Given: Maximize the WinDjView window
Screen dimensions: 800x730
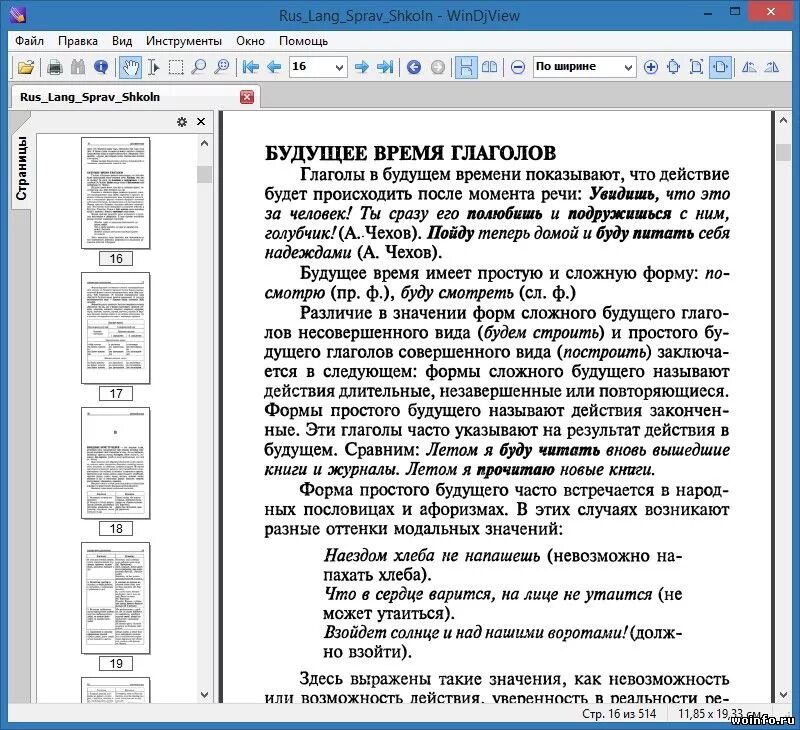Looking at the screenshot, I should pyautogui.click(x=735, y=11).
